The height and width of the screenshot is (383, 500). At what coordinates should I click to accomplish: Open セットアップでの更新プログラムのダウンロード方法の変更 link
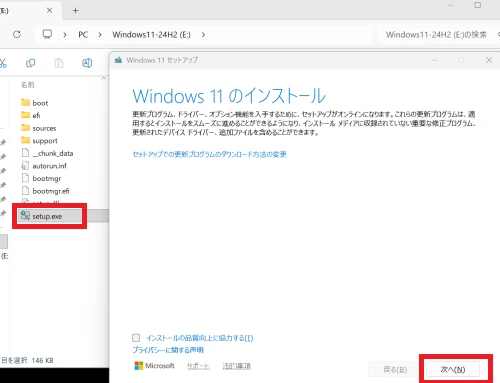(x=210, y=154)
